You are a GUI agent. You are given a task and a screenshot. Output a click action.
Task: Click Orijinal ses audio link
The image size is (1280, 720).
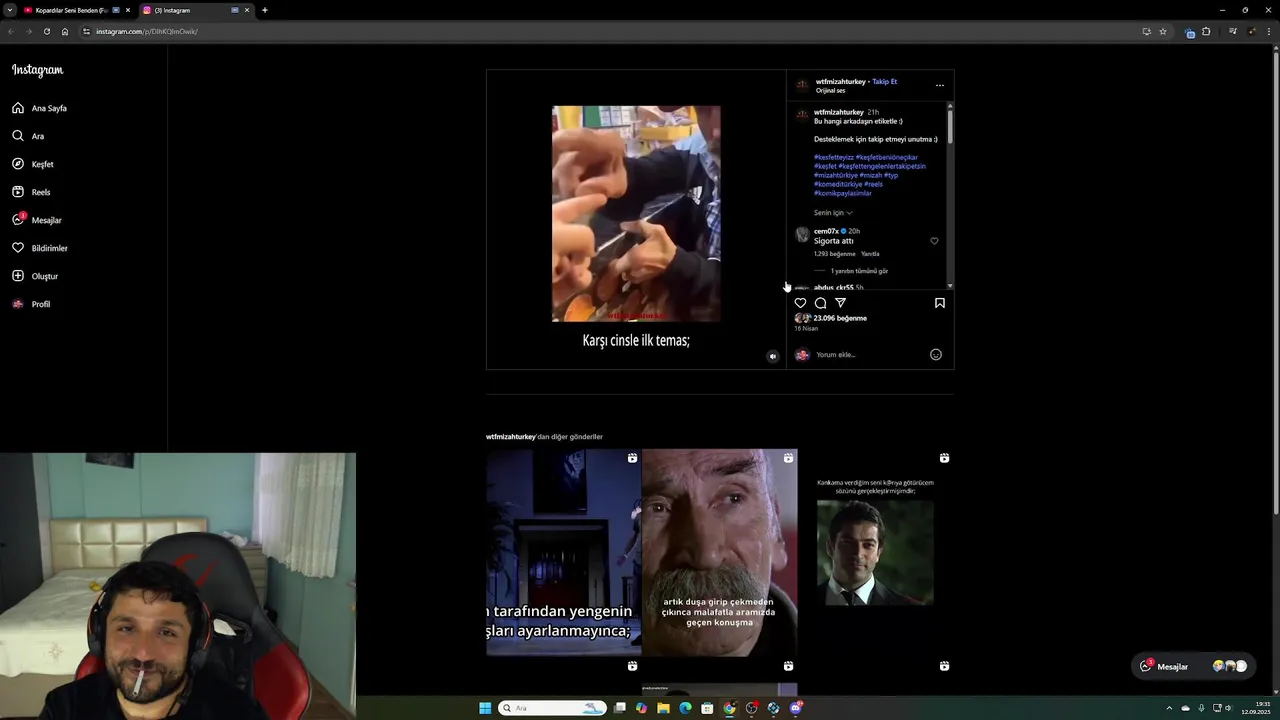tap(830, 90)
